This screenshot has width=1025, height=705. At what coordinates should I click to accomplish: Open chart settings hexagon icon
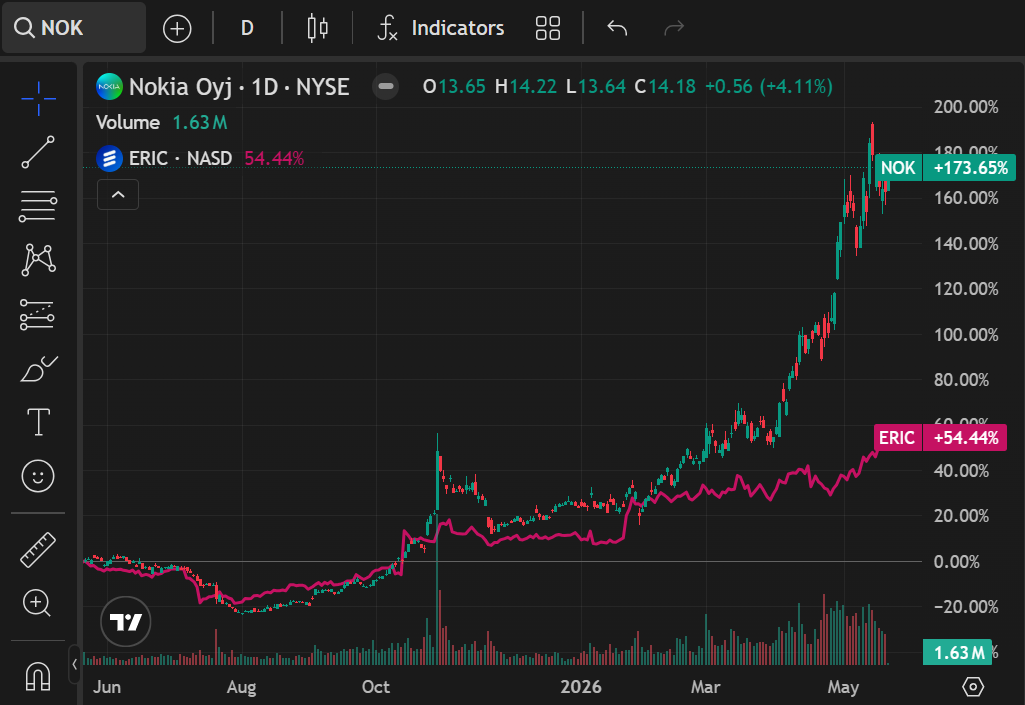point(973,687)
